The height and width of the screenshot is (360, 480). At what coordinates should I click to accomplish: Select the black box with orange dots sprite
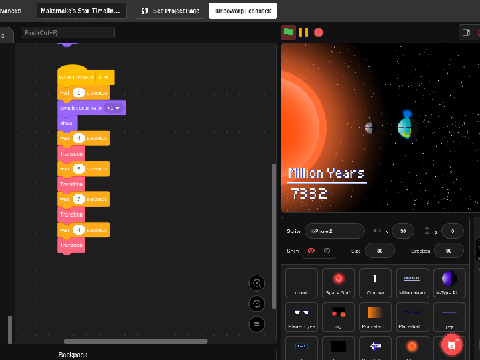click(x=338, y=317)
